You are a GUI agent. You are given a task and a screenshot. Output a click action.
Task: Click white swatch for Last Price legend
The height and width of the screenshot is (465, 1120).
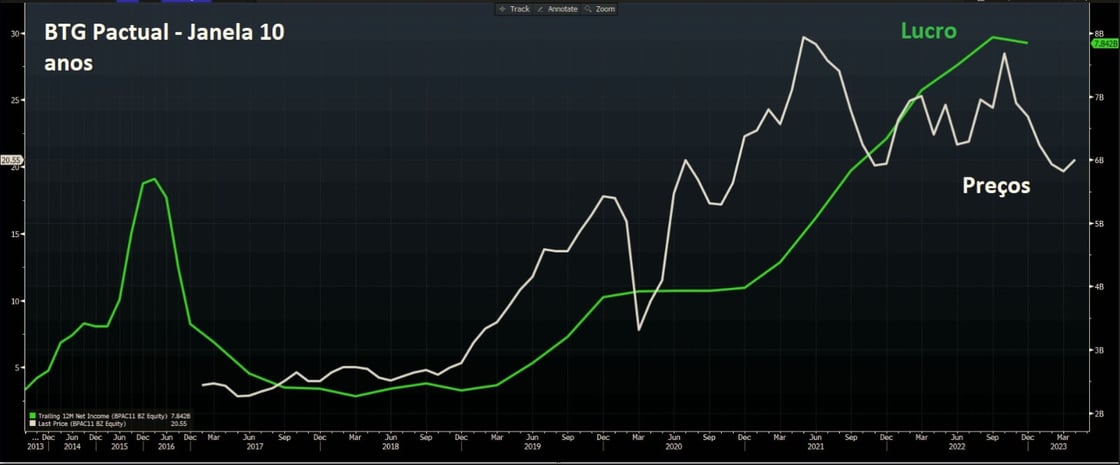click(31, 424)
